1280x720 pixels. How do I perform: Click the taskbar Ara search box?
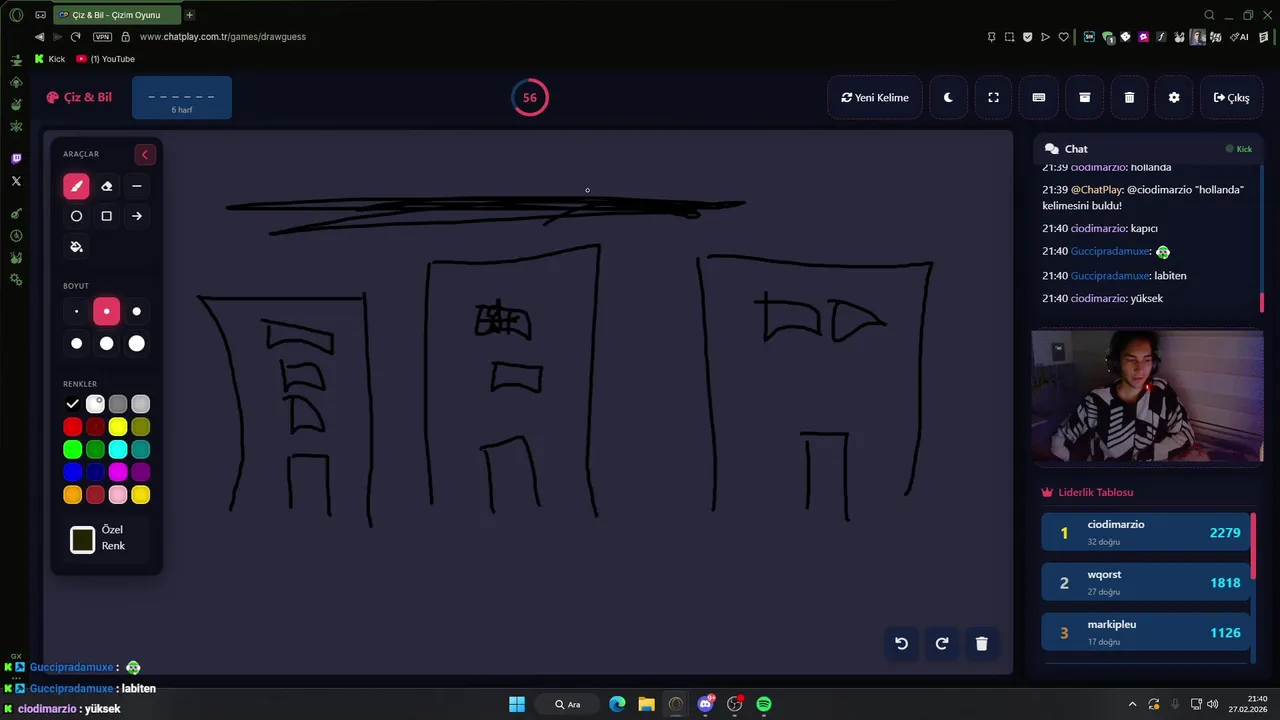tap(567, 704)
